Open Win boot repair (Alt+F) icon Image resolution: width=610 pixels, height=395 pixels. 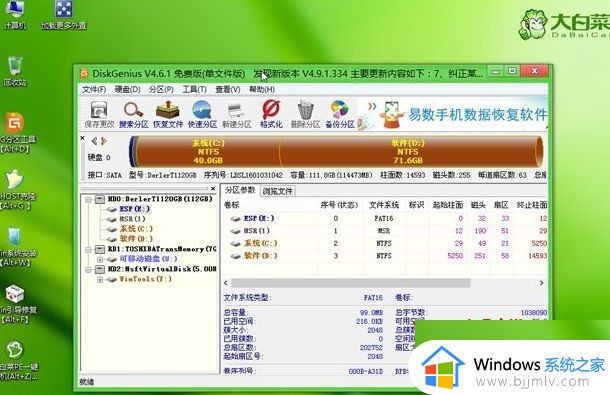(17, 304)
